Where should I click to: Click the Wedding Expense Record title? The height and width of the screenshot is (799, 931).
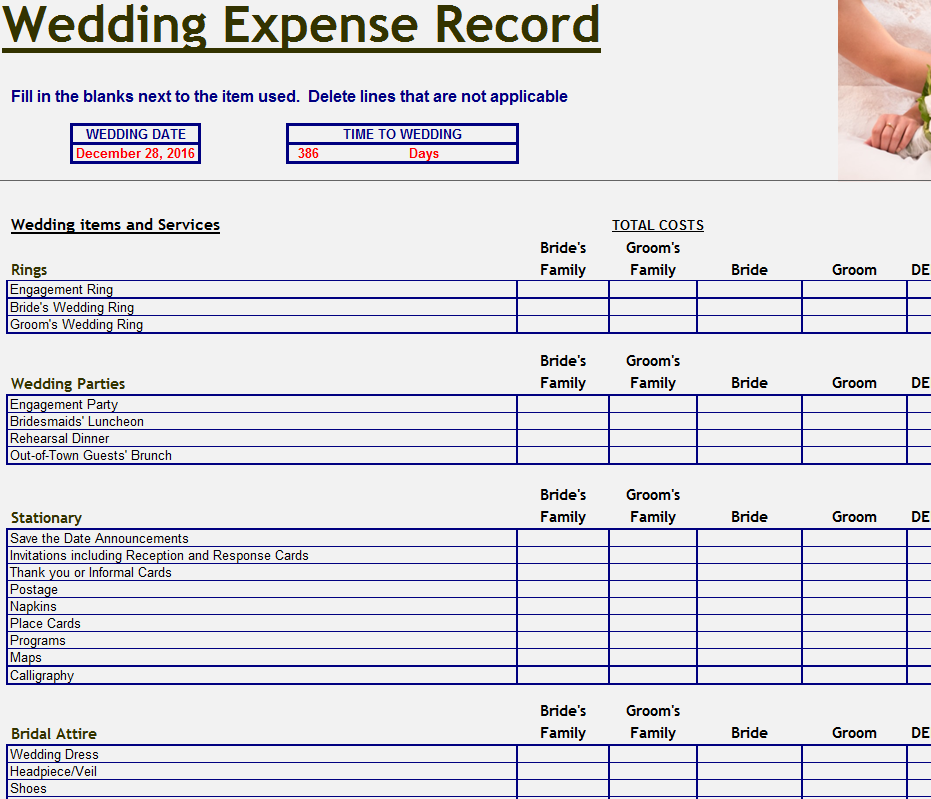(x=300, y=26)
